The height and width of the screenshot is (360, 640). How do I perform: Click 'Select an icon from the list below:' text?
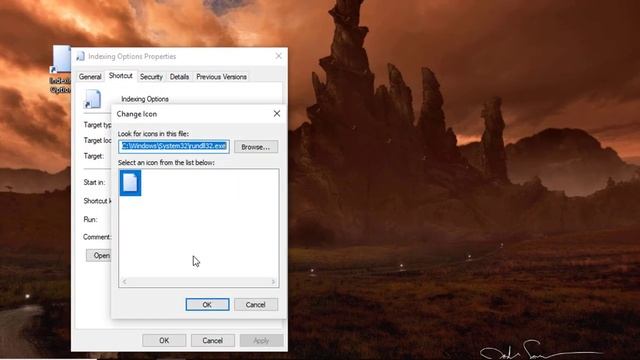(x=166, y=162)
